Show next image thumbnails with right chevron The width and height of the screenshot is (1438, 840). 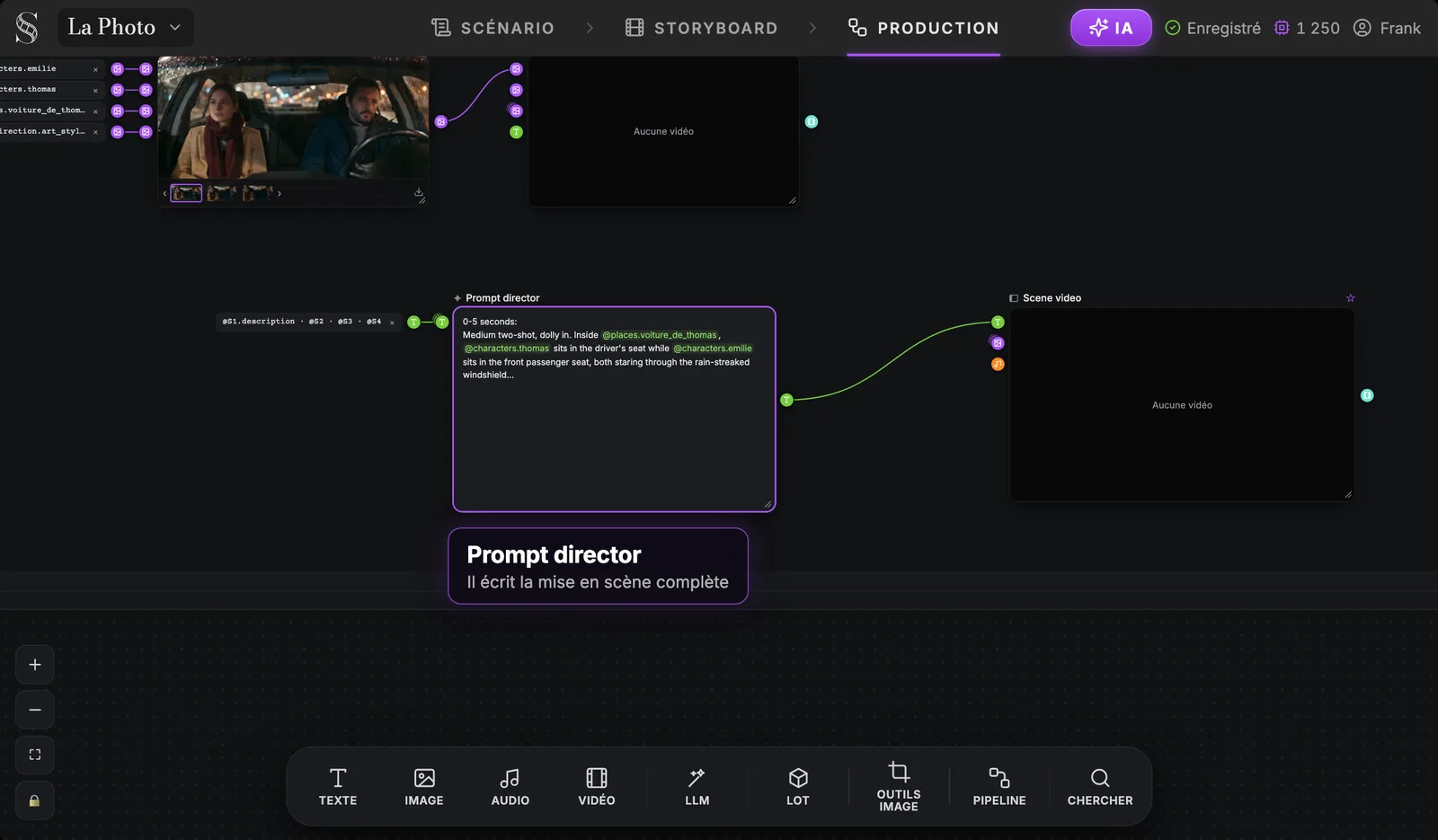(x=280, y=193)
